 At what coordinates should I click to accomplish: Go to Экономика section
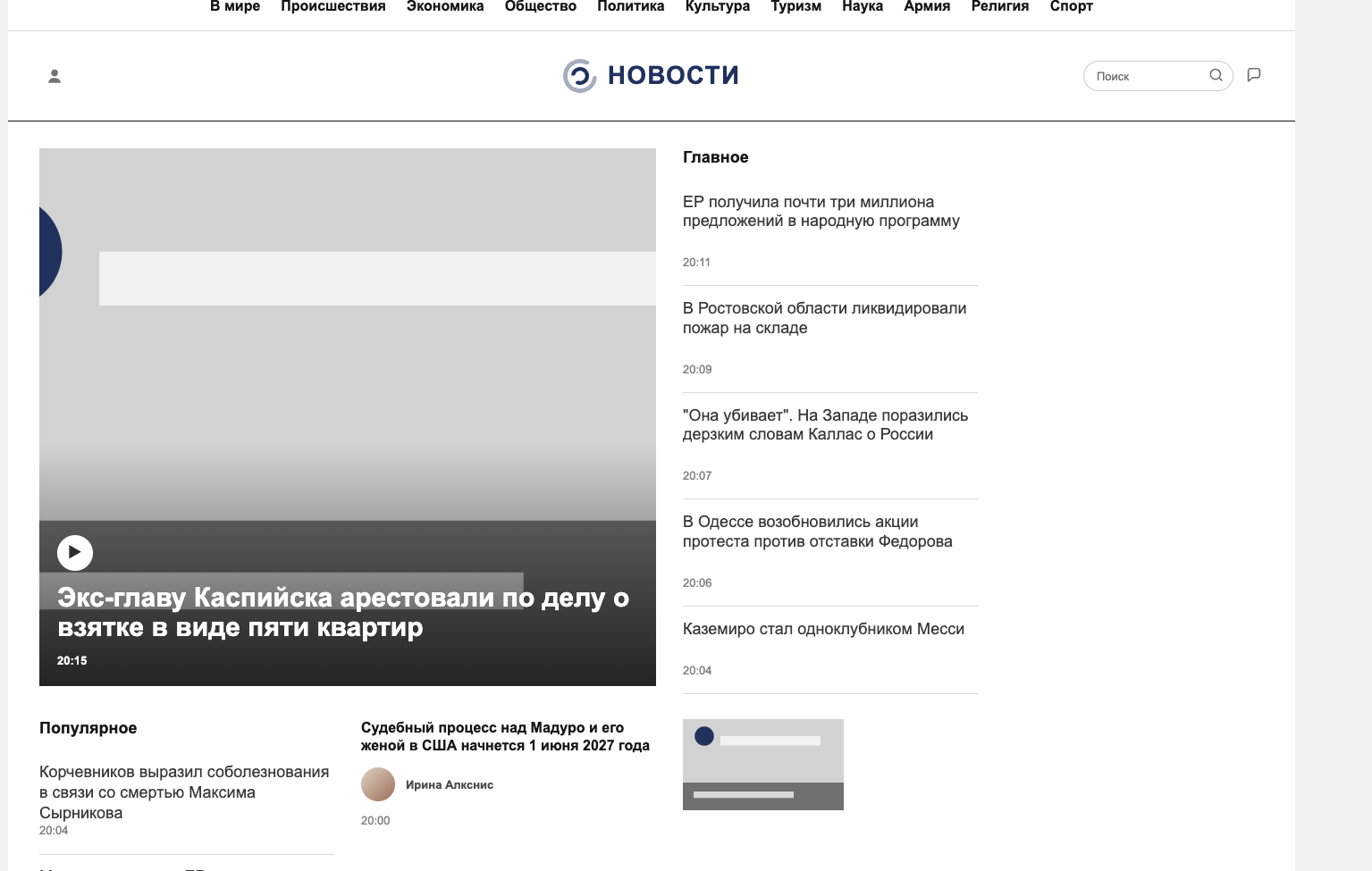pos(445,6)
